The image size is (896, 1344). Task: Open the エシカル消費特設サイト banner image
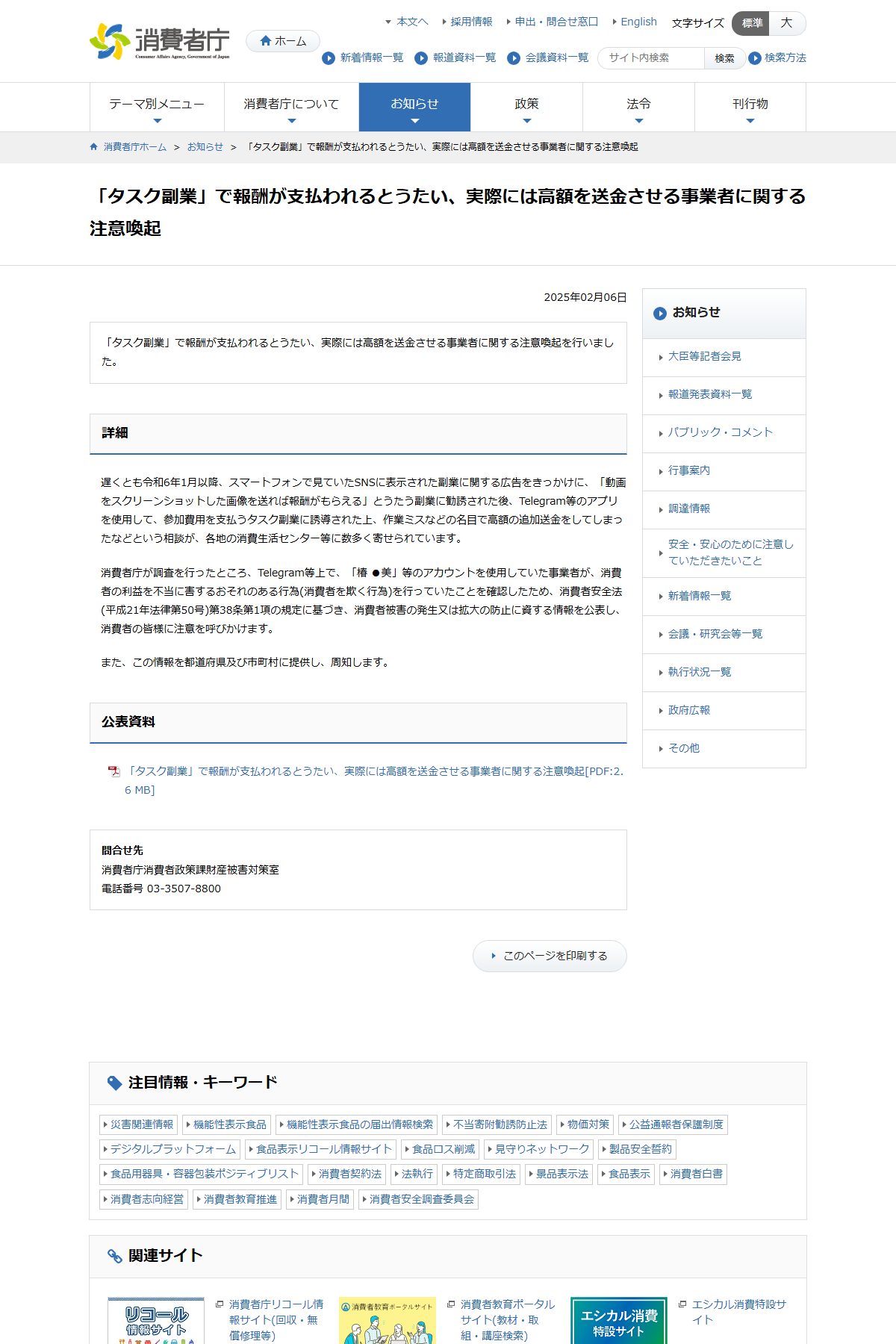click(x=619, y=1320)
